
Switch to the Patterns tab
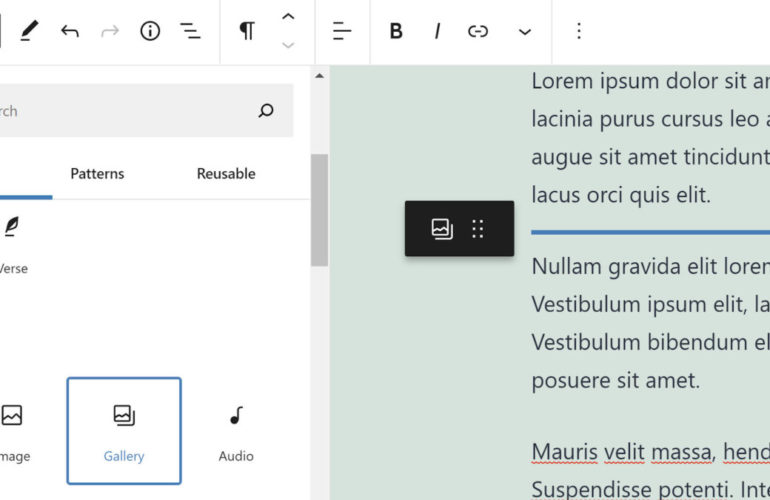click(x=97, y=173)
